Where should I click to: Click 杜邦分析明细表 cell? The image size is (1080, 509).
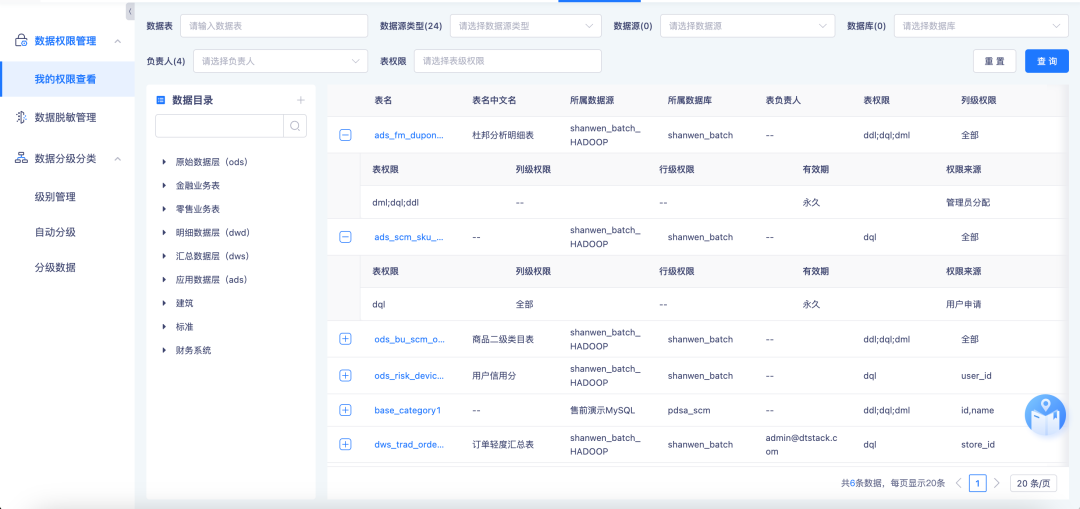(x=503, y=135)
